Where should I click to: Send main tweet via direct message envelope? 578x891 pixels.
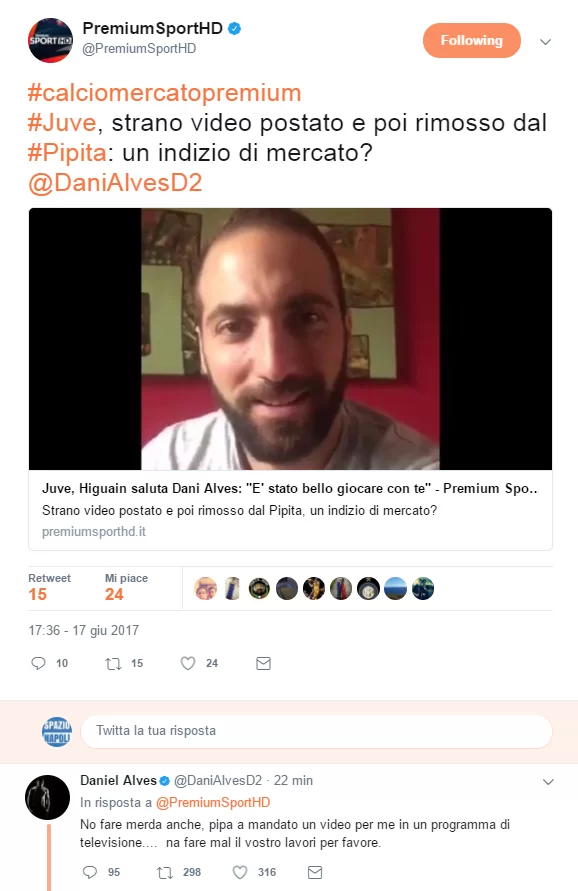(x=263, y=663)
